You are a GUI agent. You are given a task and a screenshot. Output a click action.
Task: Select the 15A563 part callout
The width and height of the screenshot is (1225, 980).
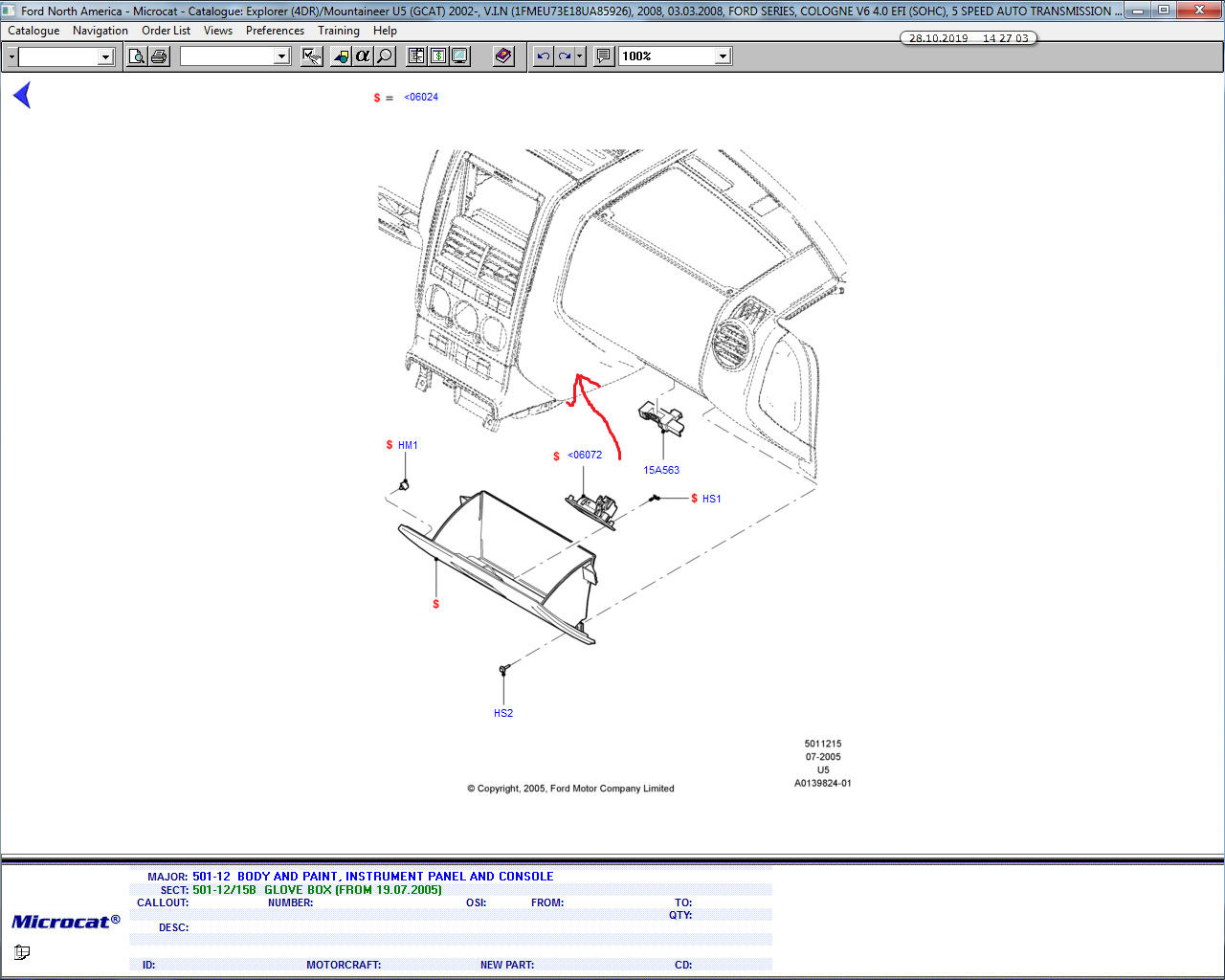click(x=661, y=470)
